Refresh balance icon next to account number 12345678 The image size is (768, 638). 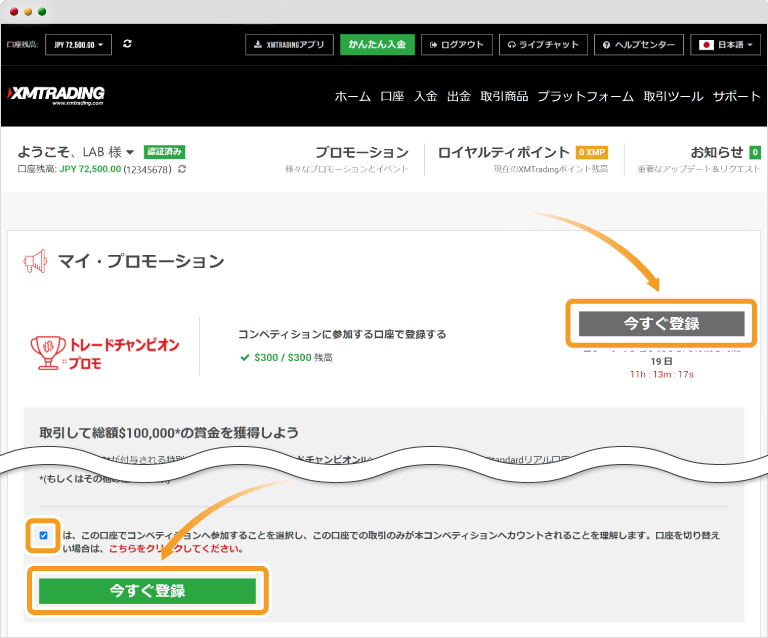(x=182, y=169)
